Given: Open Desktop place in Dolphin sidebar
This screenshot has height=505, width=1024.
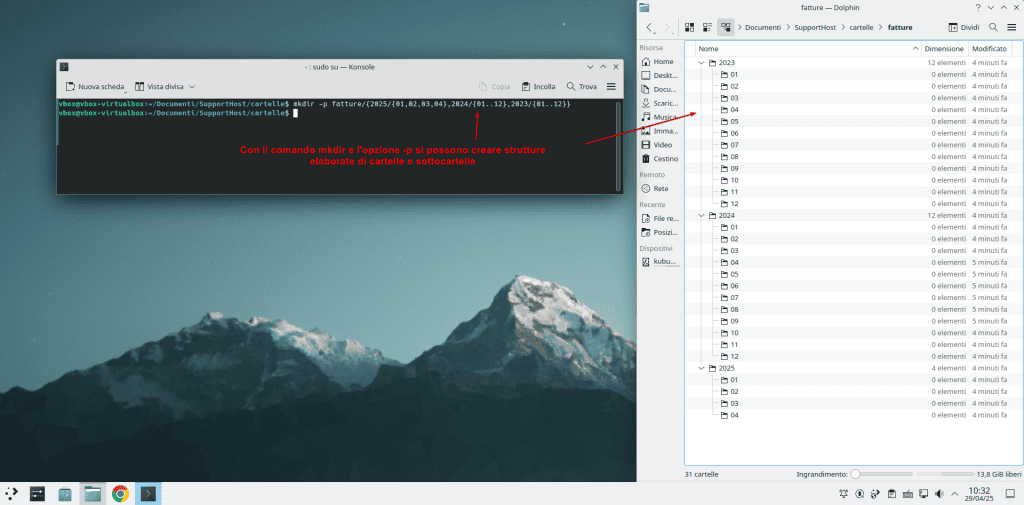Looking at the screenshot, I should pos(659,75).
